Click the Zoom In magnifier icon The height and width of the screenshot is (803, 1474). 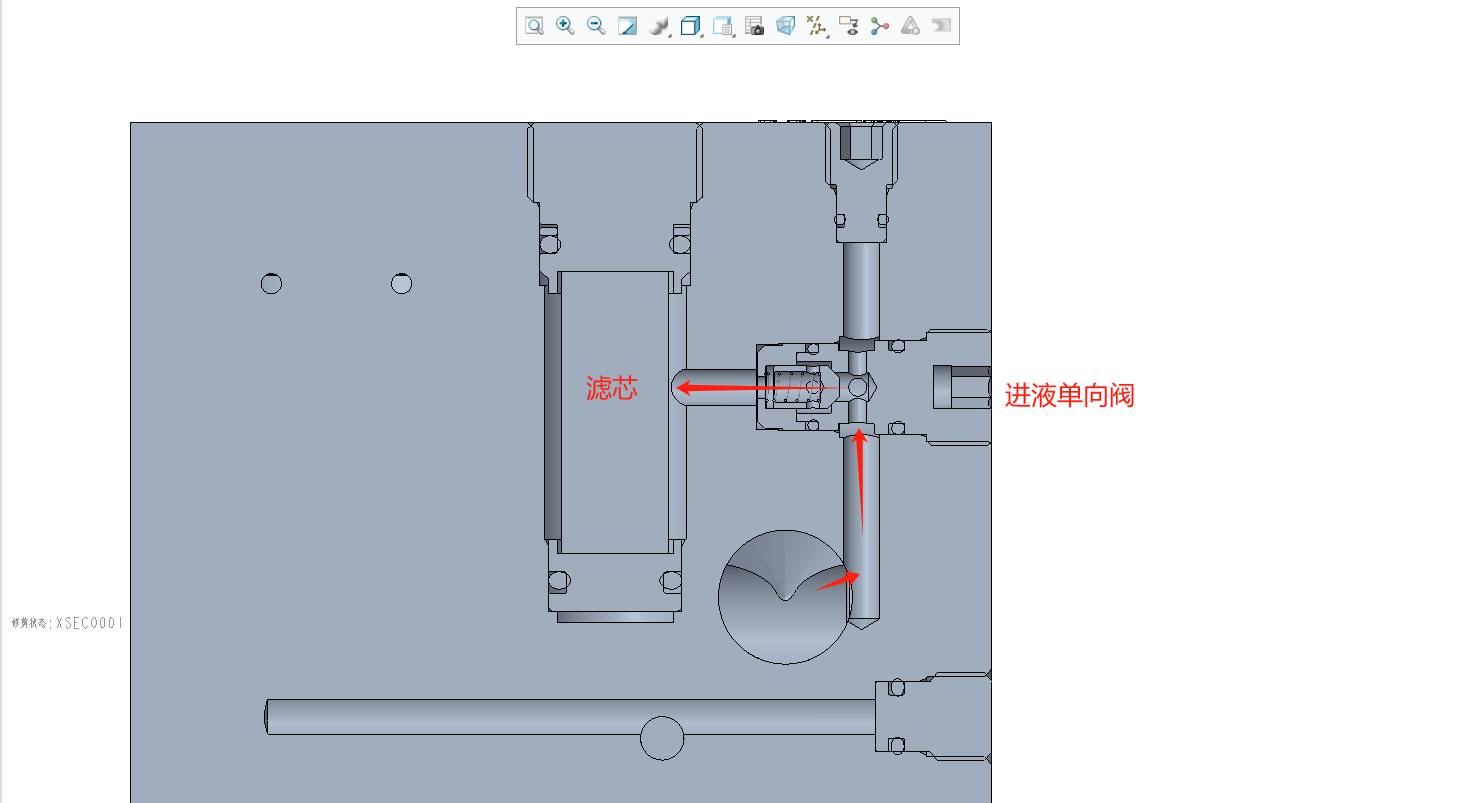(565, 26)
